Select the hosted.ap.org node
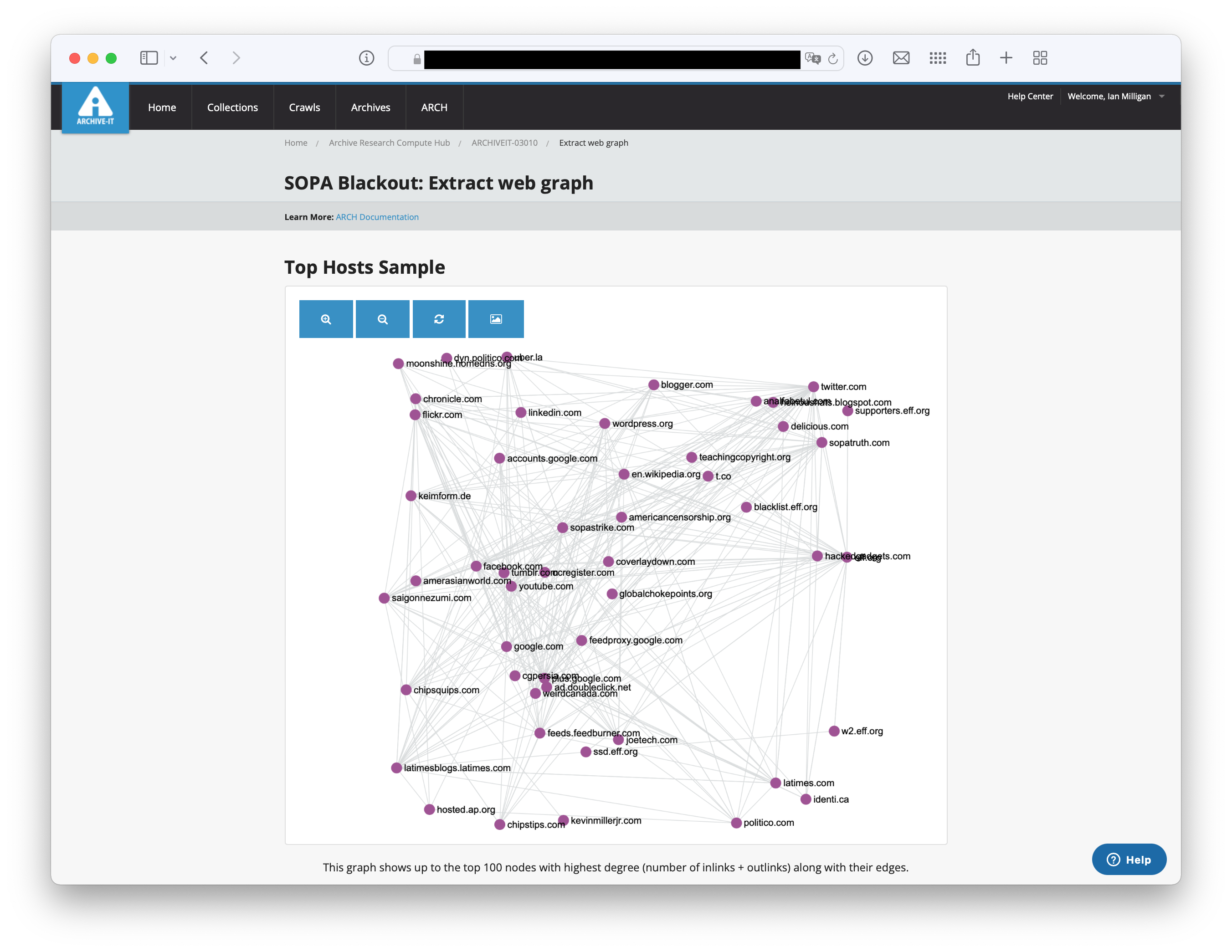Viewport: 1232px width, 952px height. (x=429, y=809)
